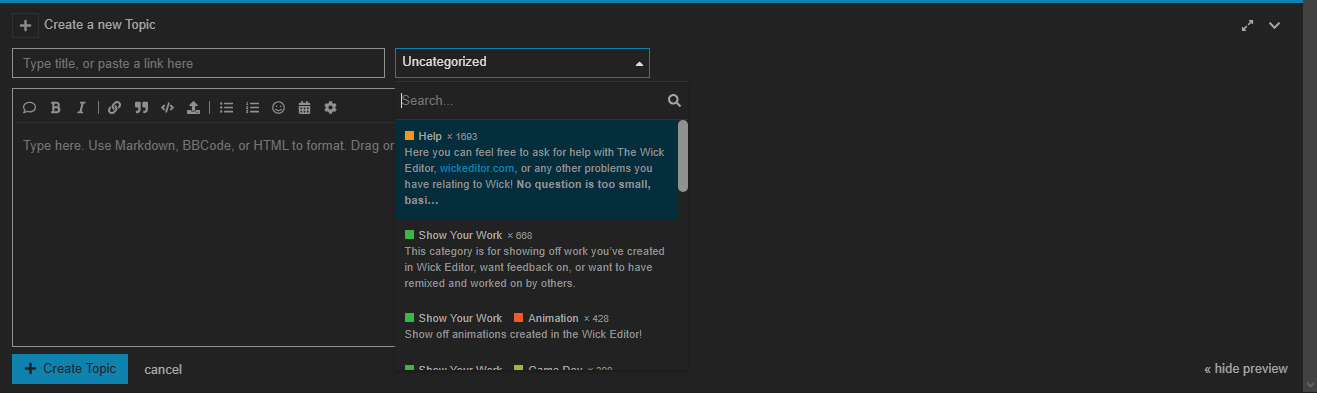The width and height of the screenshot is (1317, 393).
Task: Click the orange Help category color badge
Action: click(410, 136)
